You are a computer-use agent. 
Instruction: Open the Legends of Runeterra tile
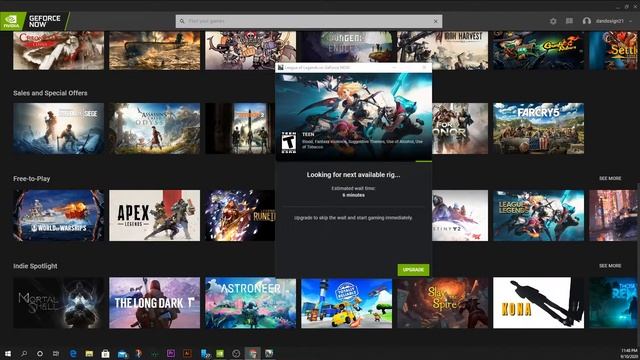(x=240, y=216)
